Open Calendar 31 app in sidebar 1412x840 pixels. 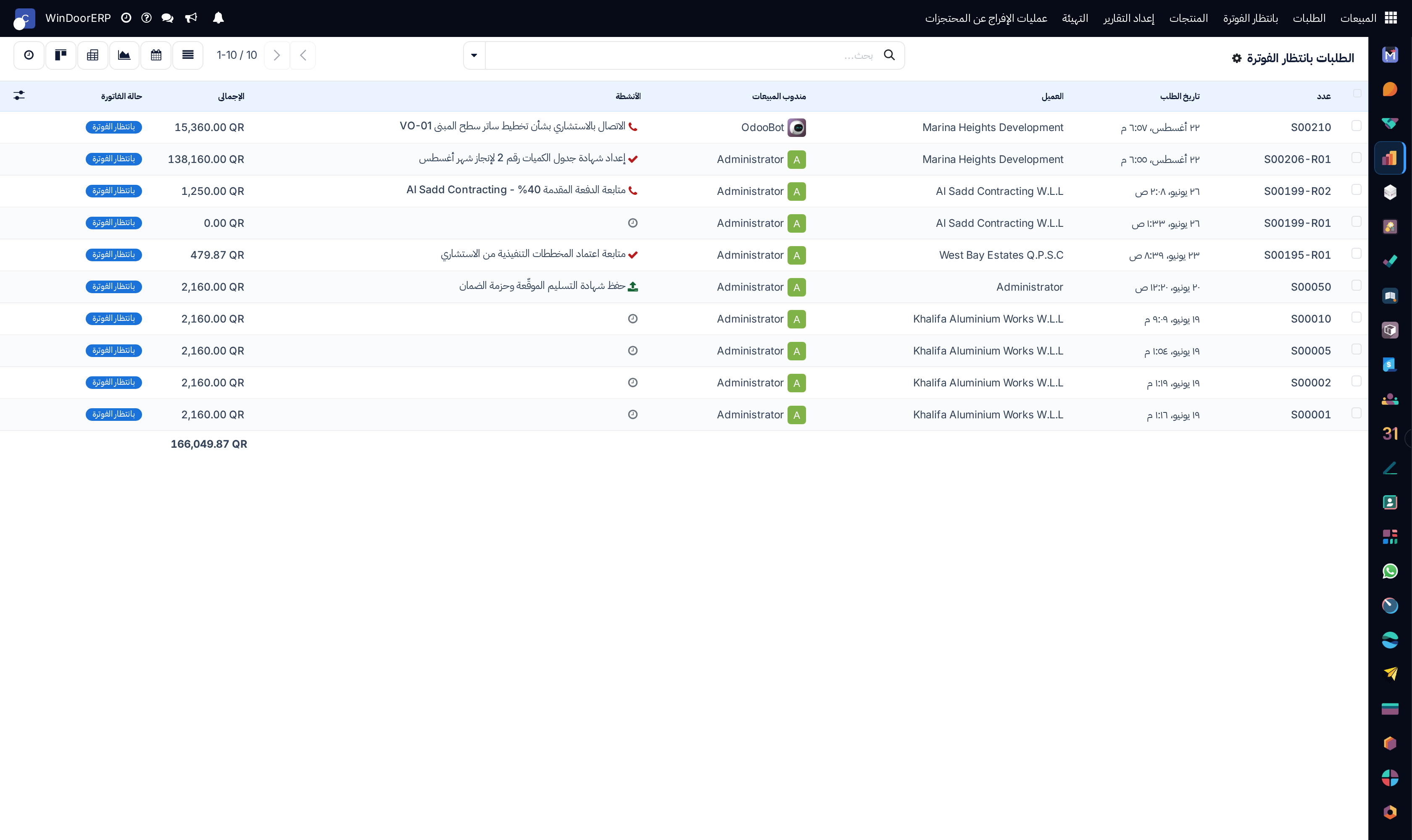(x=1390, y=433)
